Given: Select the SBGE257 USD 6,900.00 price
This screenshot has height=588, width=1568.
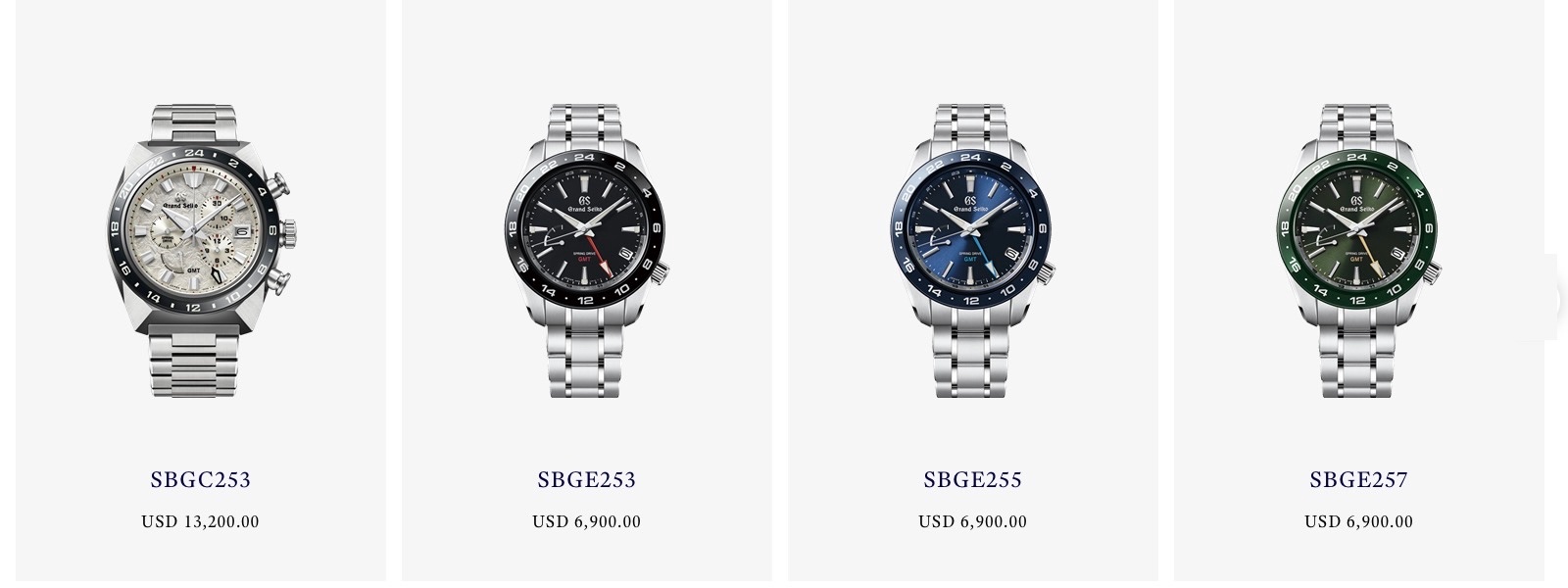Looking at the screenshot, I should click(1359, 521).
